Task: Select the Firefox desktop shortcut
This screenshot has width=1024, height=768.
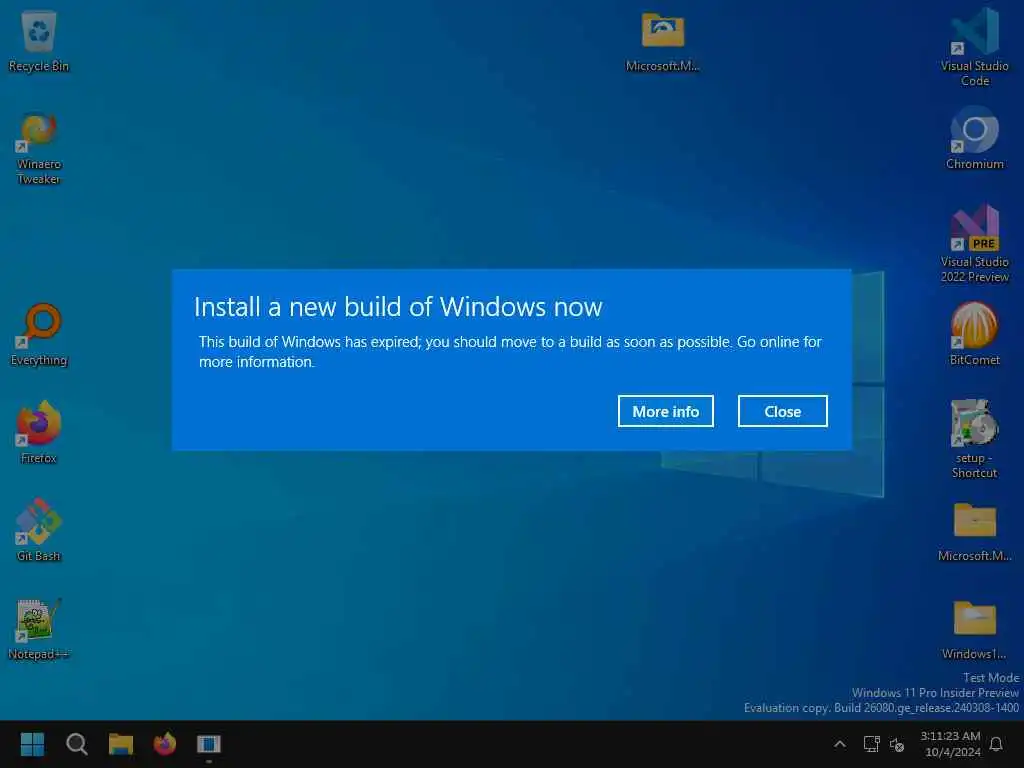Action: tap(39, 432)
